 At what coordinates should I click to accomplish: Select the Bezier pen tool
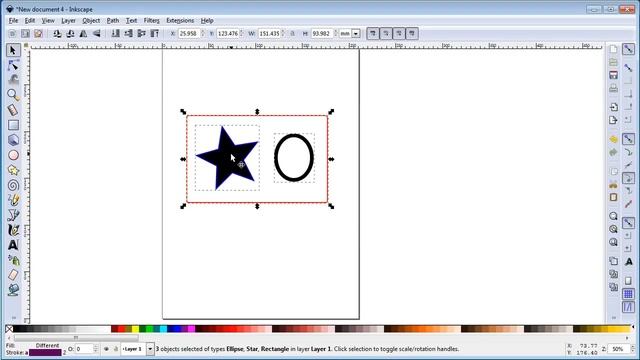[13, 215]
